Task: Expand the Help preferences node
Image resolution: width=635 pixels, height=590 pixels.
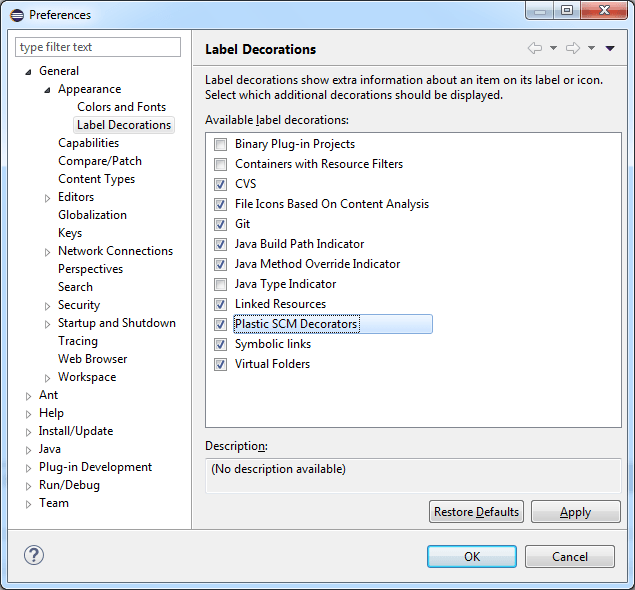Action: pos(28,414)
